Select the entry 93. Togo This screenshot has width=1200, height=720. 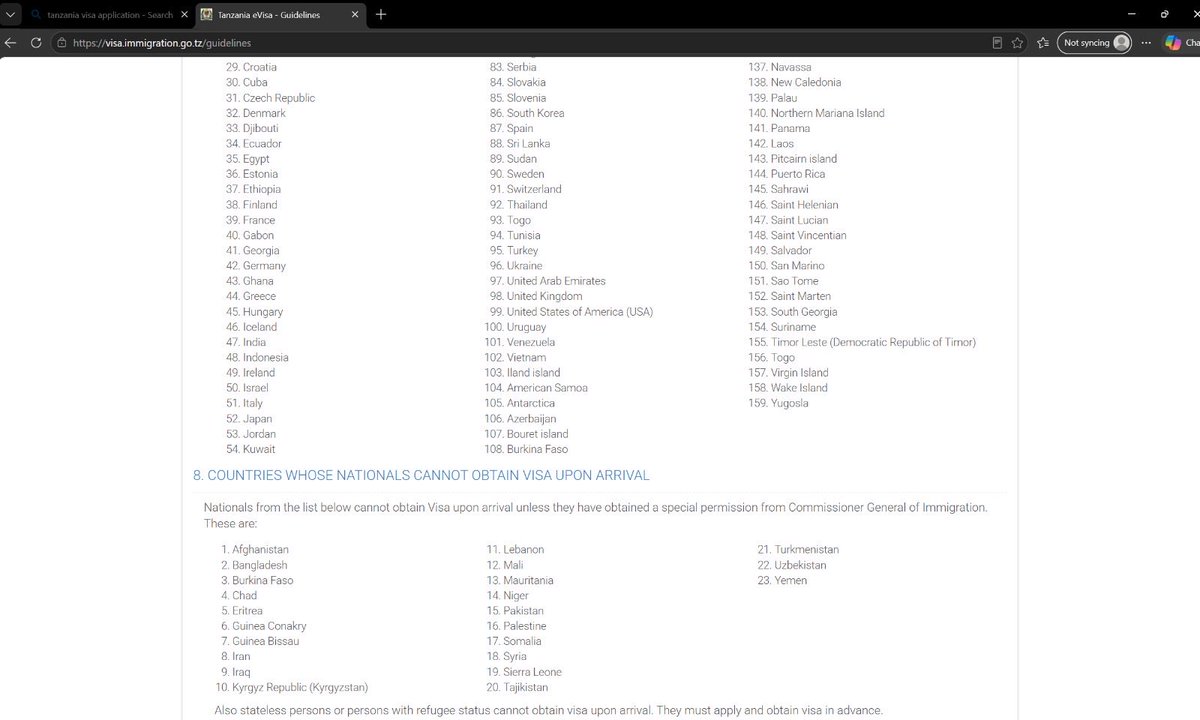point(511,220)
